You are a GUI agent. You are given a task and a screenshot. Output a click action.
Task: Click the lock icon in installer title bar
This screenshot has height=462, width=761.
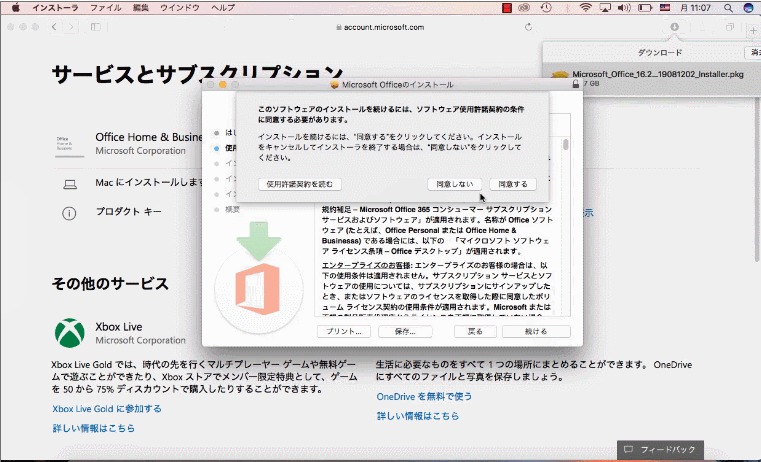tap(576, 84)
